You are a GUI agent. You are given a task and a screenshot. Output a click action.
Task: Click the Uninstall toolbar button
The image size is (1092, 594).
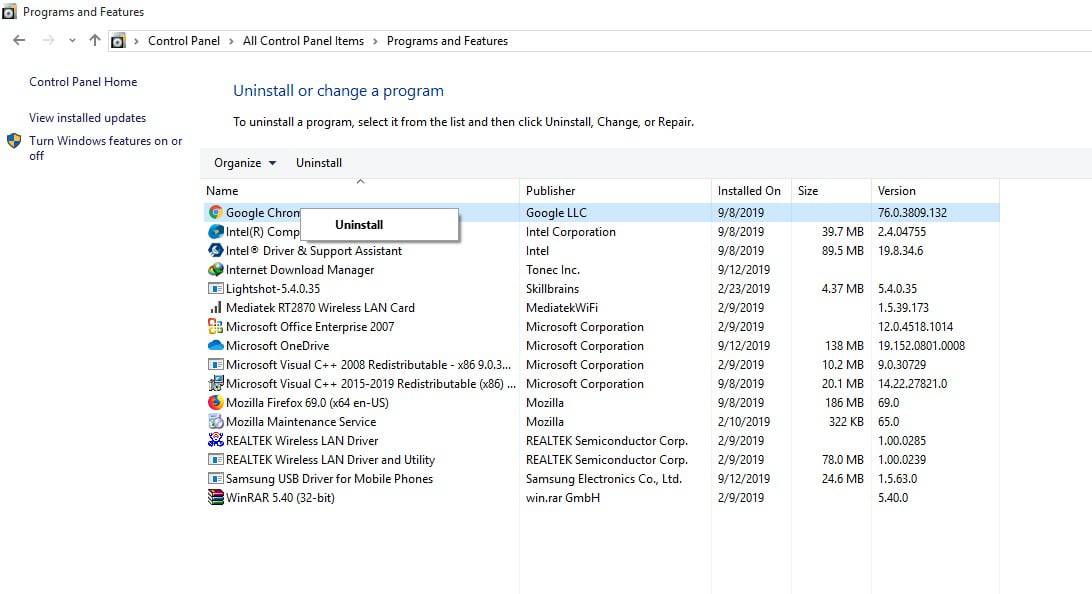pyautogui.click(x=319, y=163)
